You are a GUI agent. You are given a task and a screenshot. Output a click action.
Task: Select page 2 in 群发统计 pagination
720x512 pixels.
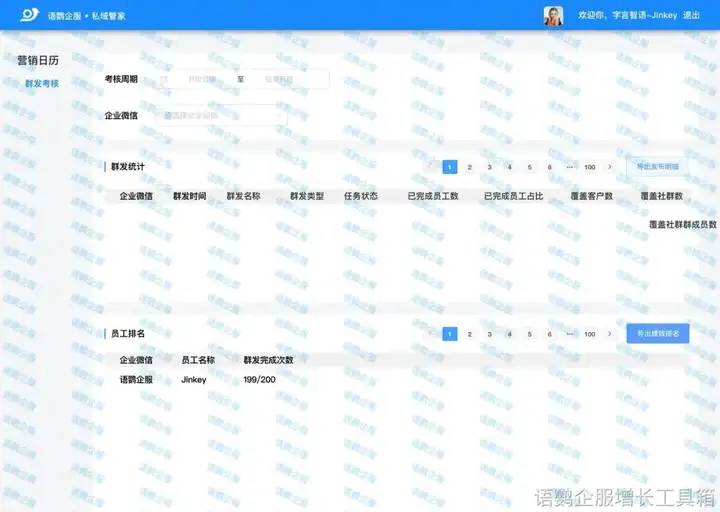[x=469, y=167]
